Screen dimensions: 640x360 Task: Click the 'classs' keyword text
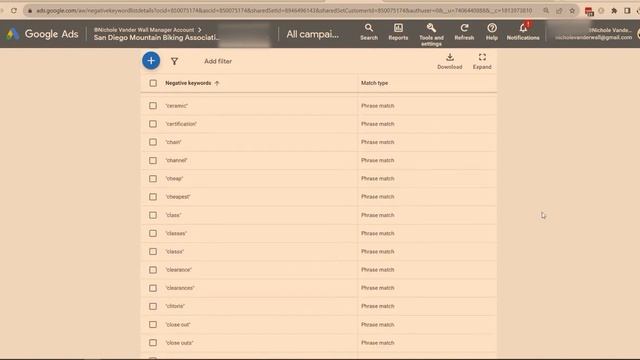coord(175,252)
